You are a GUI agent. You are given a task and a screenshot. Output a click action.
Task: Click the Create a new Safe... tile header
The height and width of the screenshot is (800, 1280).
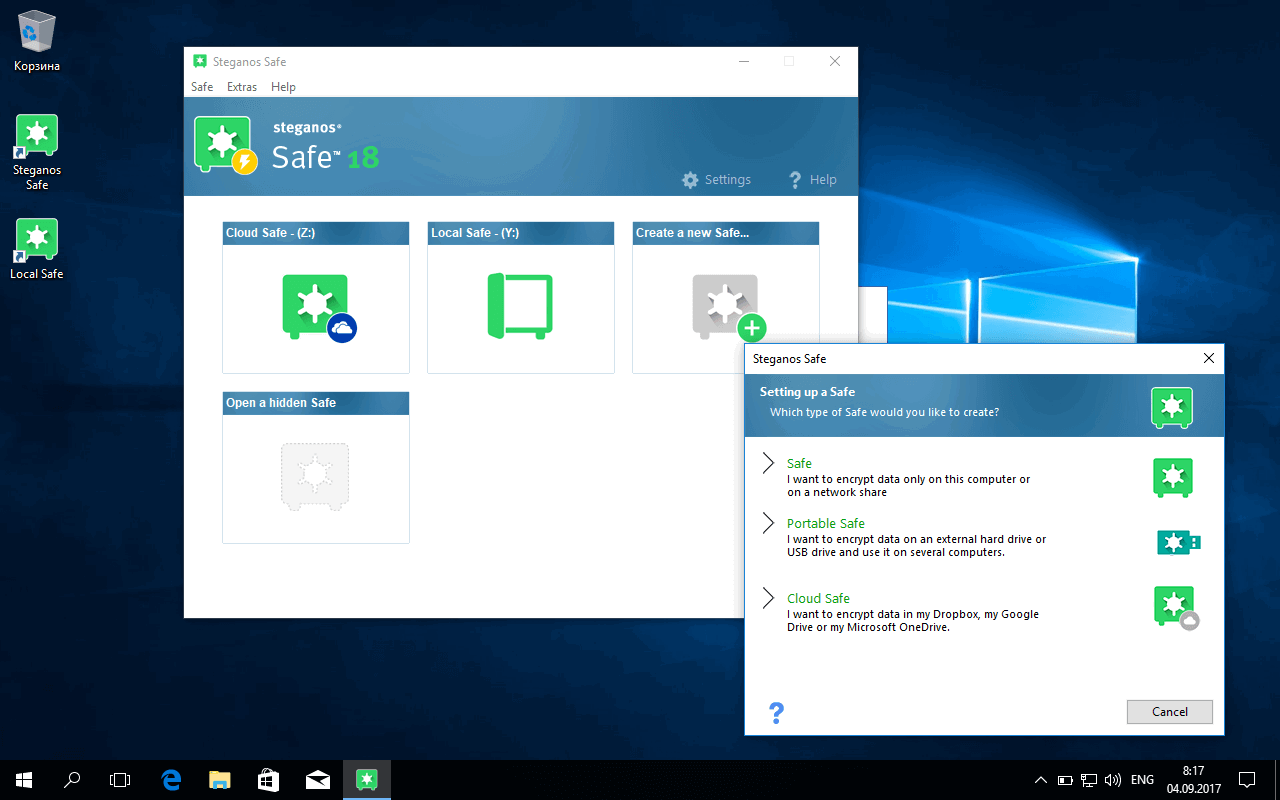pos(725,233)
